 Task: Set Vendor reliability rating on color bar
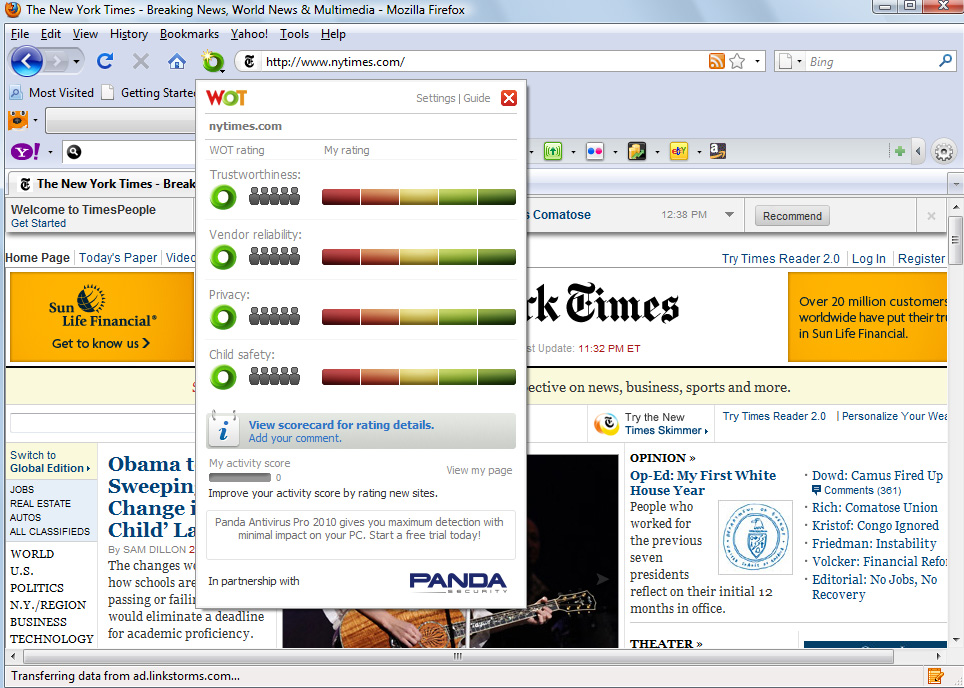tap(419, 257)
